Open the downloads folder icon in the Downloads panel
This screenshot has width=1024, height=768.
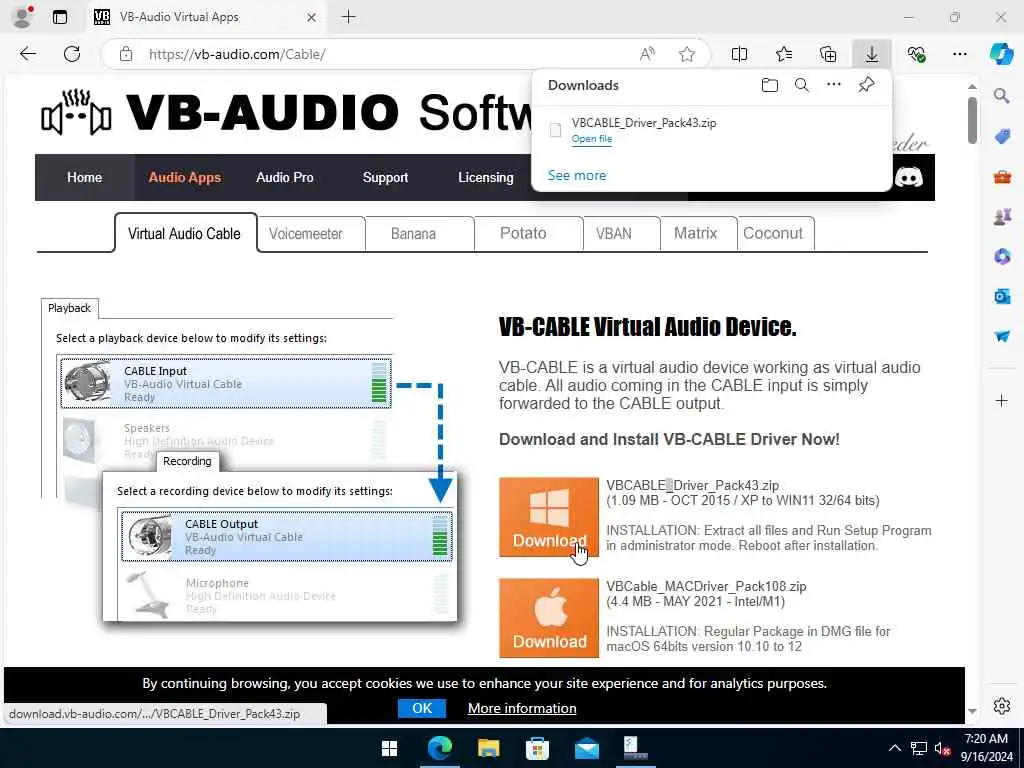pyautogui.click(x=770, y=85)
